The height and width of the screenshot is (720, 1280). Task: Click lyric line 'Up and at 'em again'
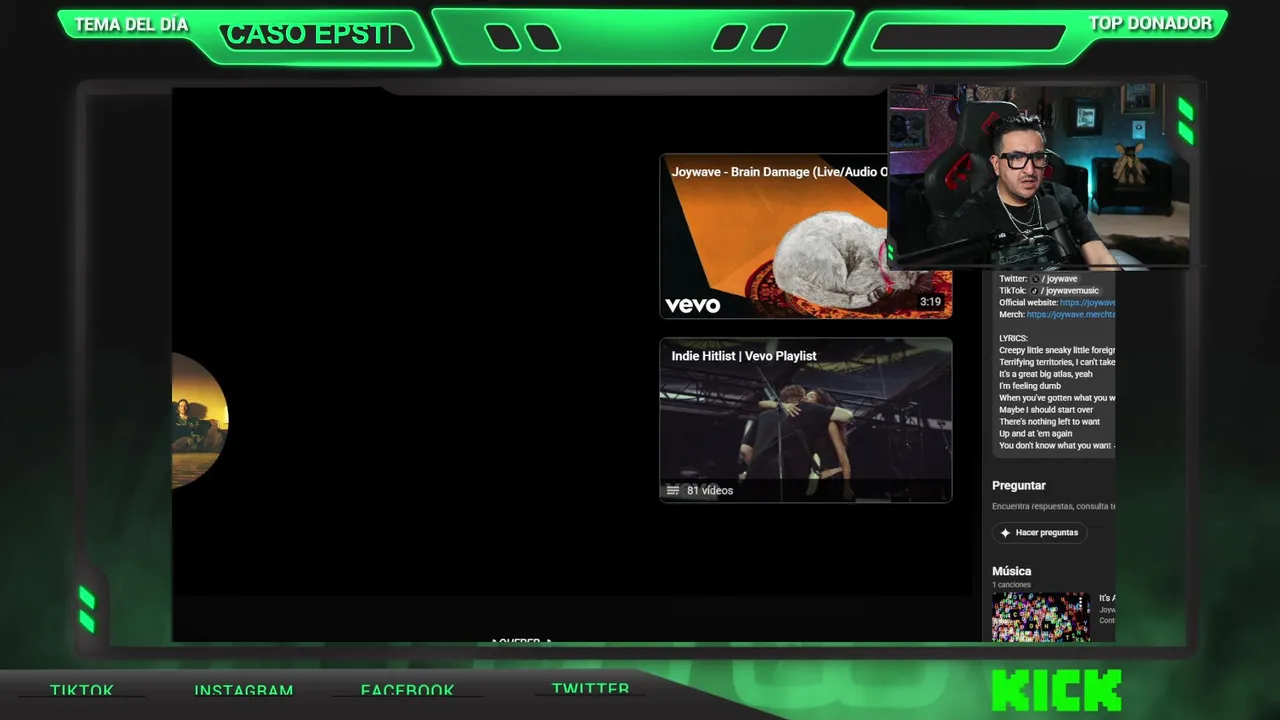1035,434
